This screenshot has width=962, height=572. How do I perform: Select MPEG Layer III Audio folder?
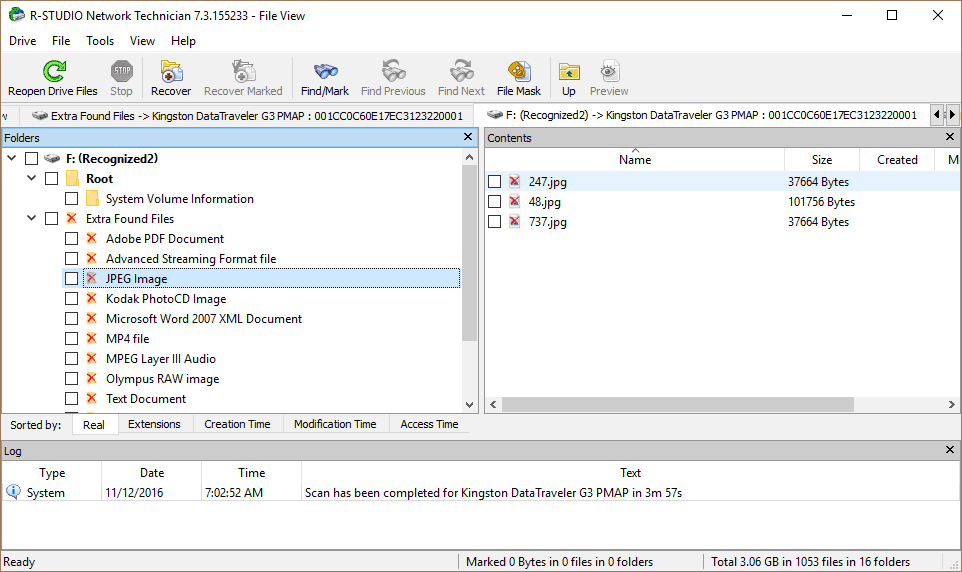pyautogui.click(x=161, y=358)
